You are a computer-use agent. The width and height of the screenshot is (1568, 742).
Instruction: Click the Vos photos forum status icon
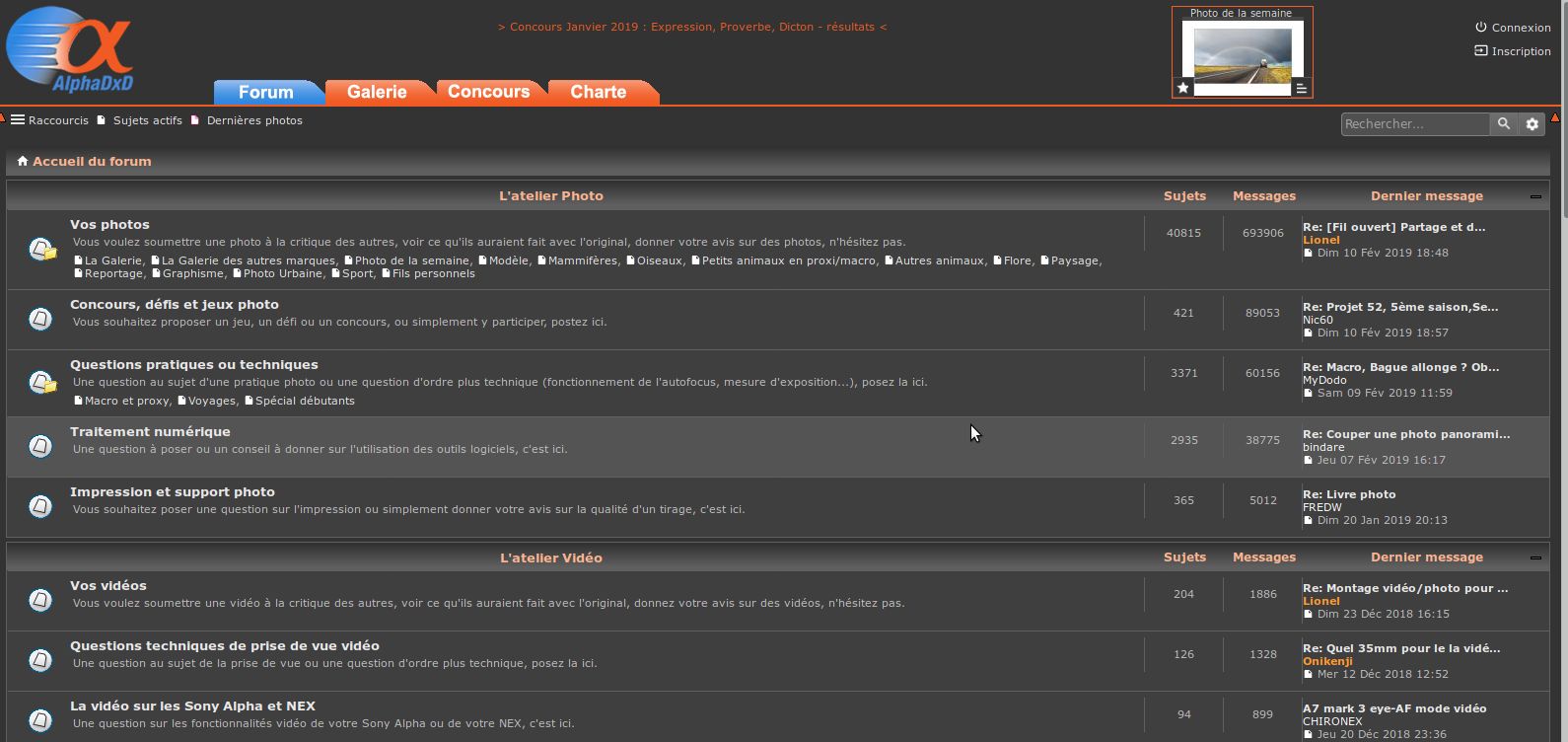[41, 249]
